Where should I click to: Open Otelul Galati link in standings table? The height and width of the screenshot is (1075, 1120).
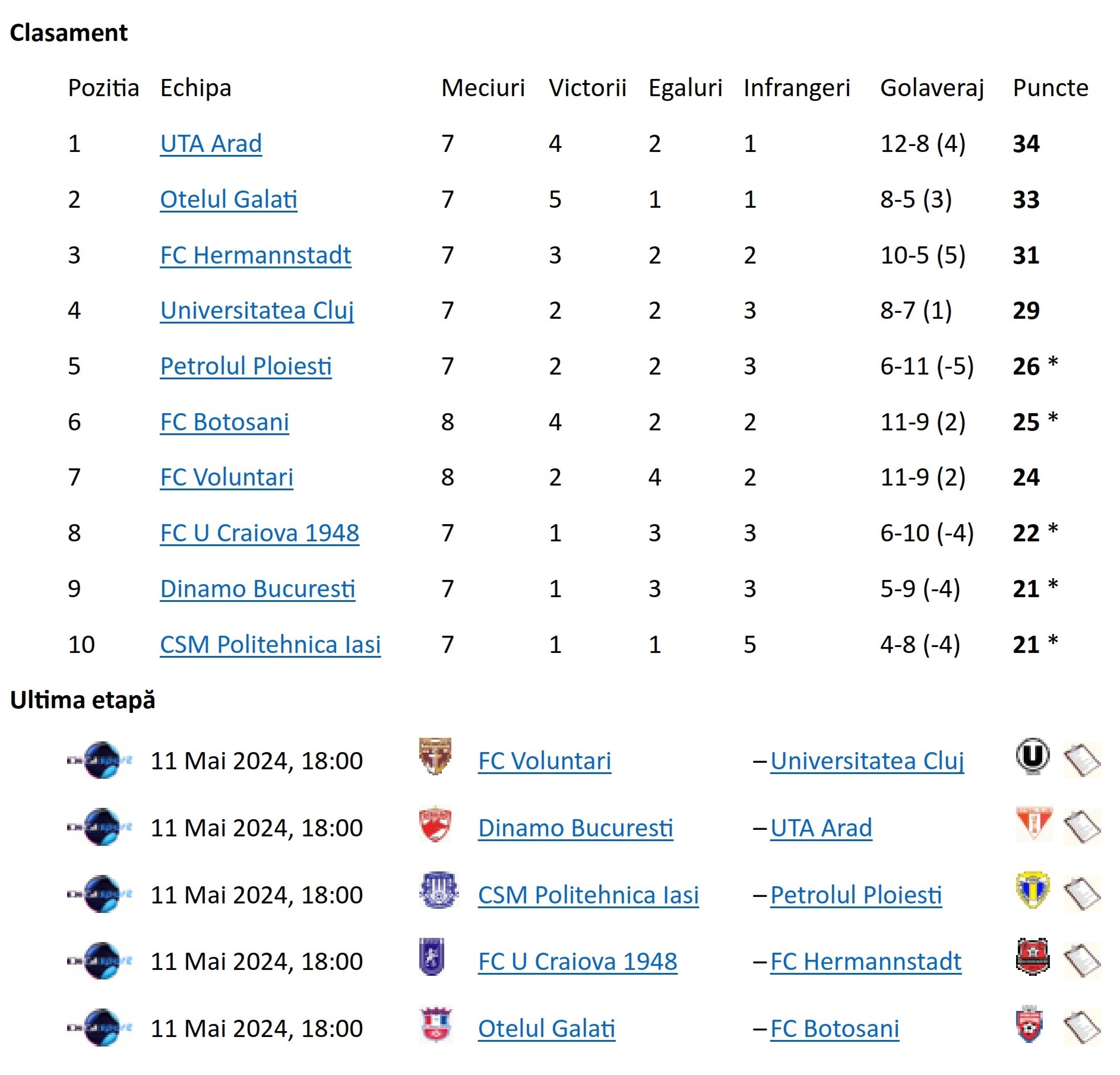(x=229, y=199)
